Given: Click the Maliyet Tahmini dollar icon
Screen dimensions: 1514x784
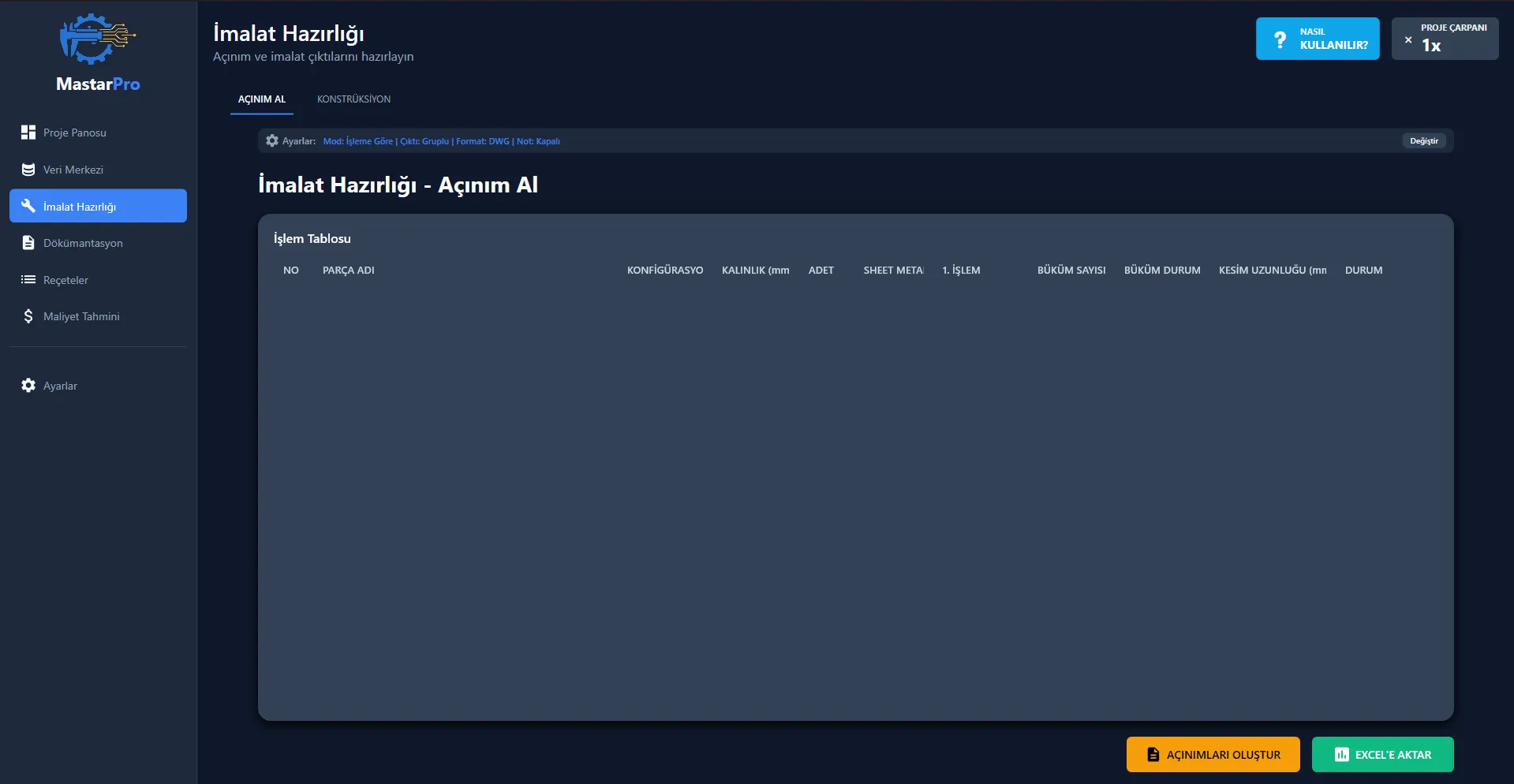Looking at the screenshot, I should [x=28, y=316].
